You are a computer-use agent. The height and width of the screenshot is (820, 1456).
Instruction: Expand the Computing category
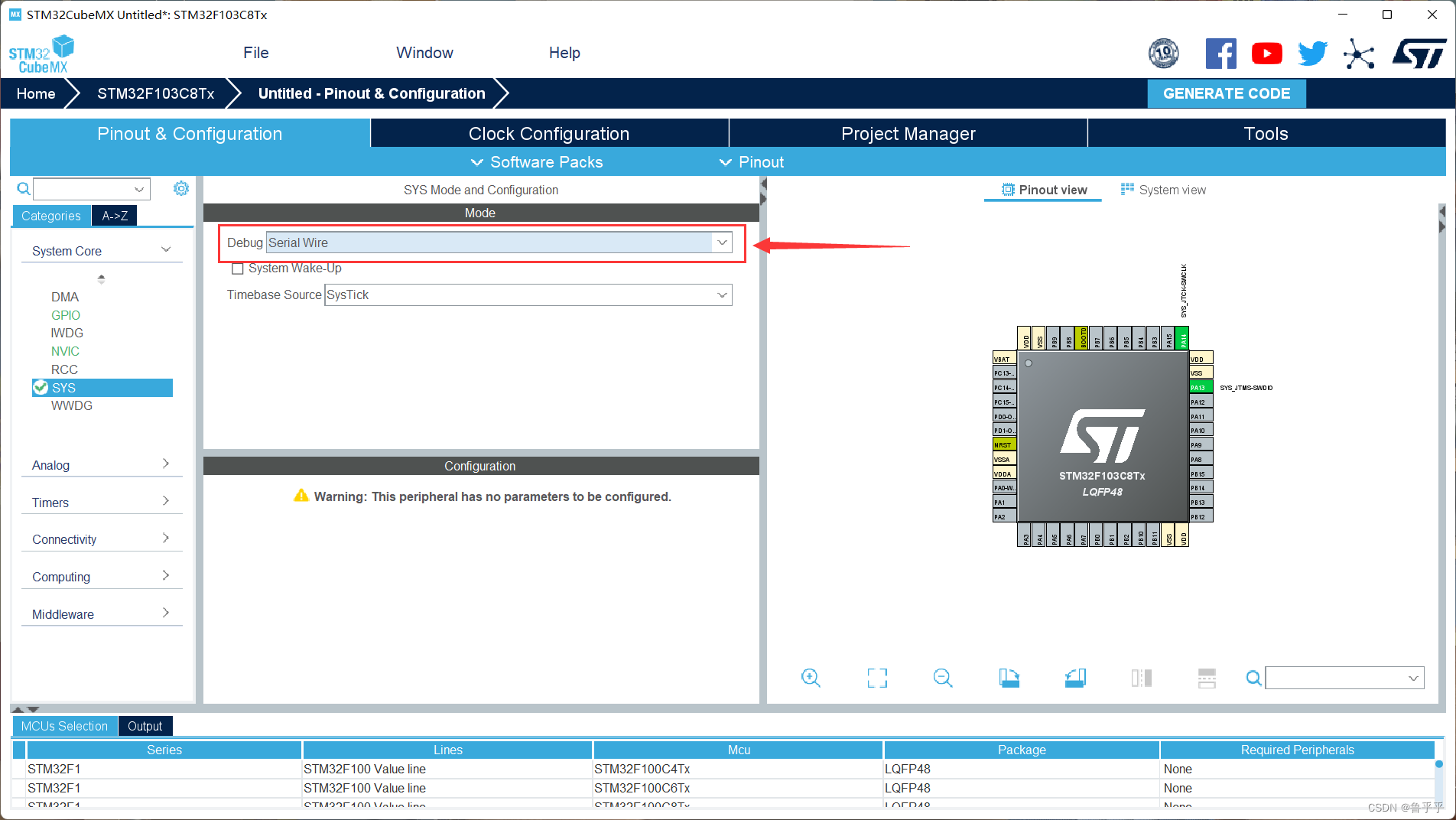coord(102,577)
